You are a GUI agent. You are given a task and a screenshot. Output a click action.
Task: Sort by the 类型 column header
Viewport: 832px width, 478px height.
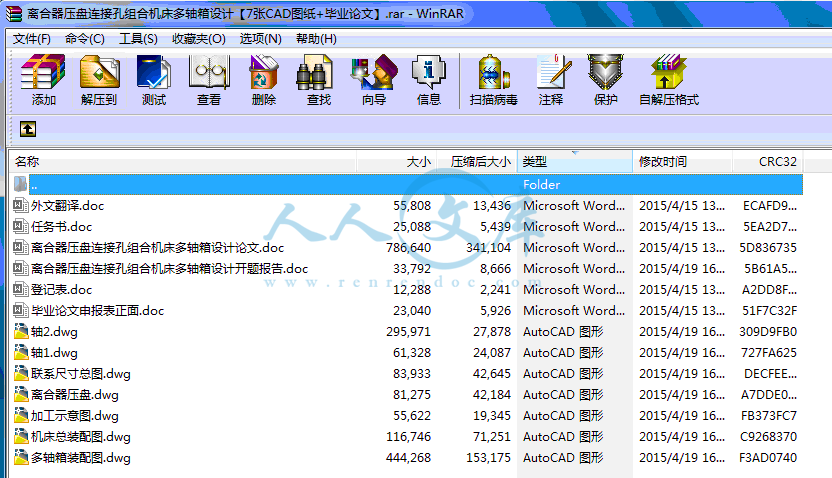pos(575,161)
